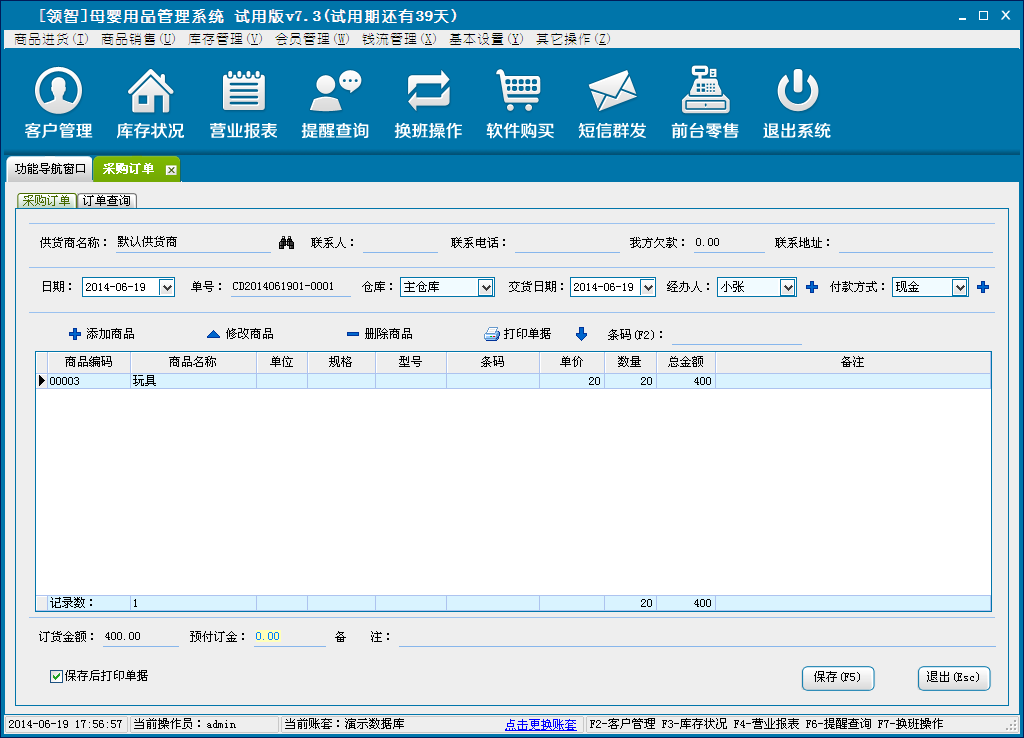The width and height of the screenshot is (1024, 738).
Task: Expand the 经办人 handler dropdown
Action: pos(788,288)
